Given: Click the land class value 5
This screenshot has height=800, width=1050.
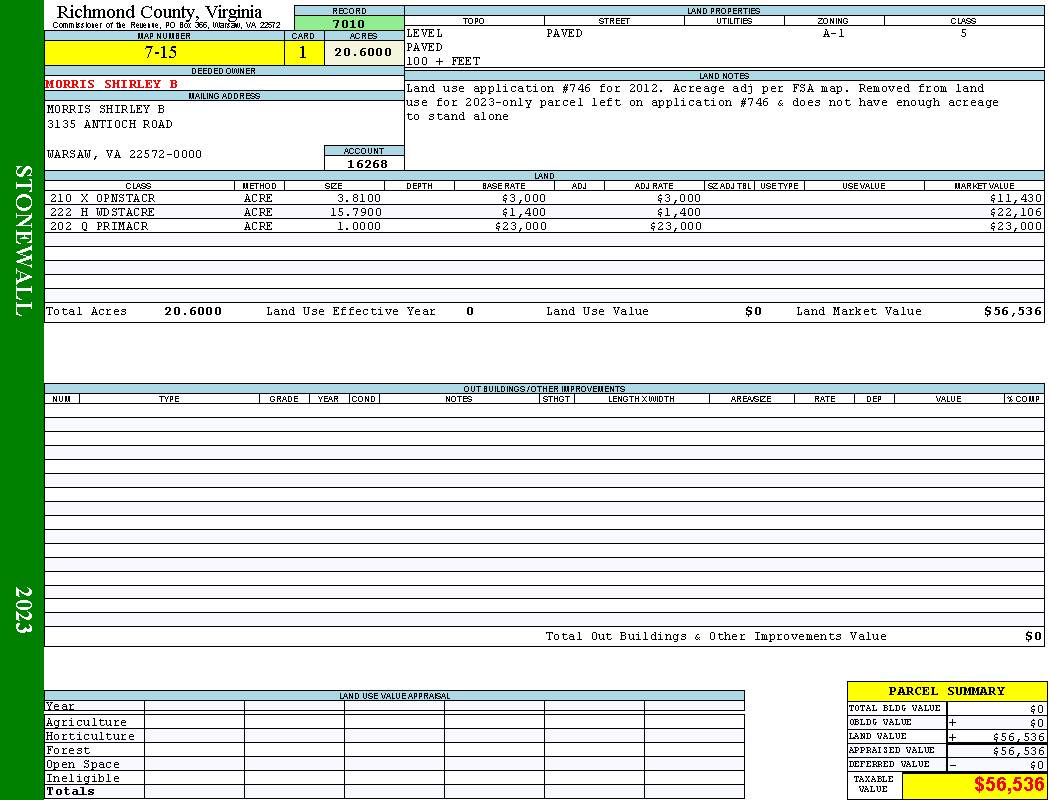Looking at the screenshot, I should [x=964, y=33].
